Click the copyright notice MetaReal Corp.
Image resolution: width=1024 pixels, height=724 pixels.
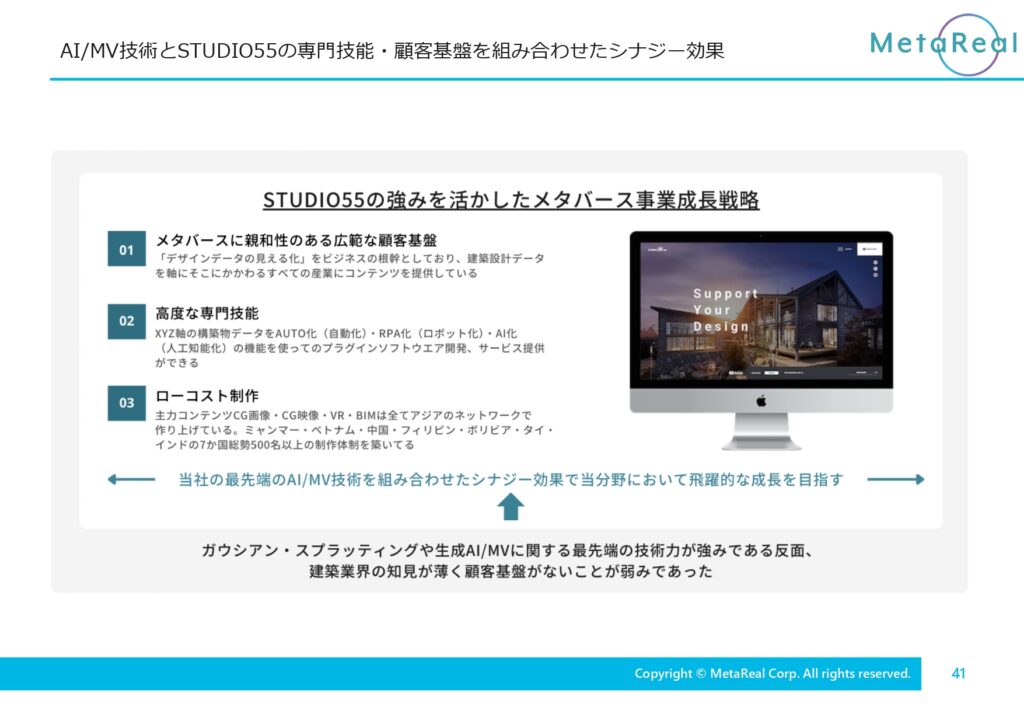click(772, 673)
